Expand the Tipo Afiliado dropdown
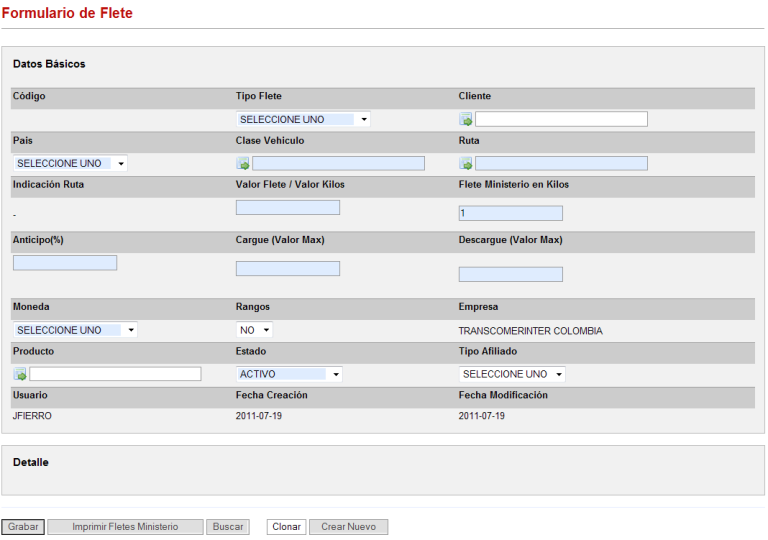 pyautogui.click(x=512, y=374)
